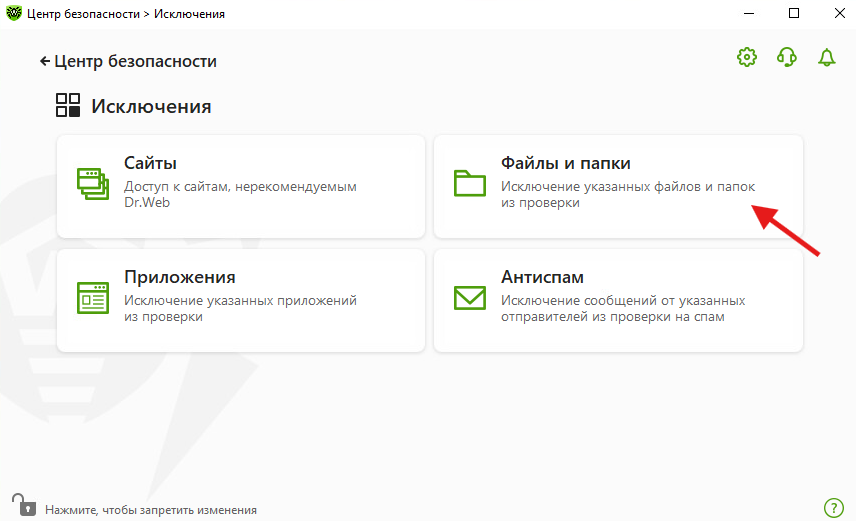Close the Dr.Web window
Viewport: 856px width, 521px height.
840,13
